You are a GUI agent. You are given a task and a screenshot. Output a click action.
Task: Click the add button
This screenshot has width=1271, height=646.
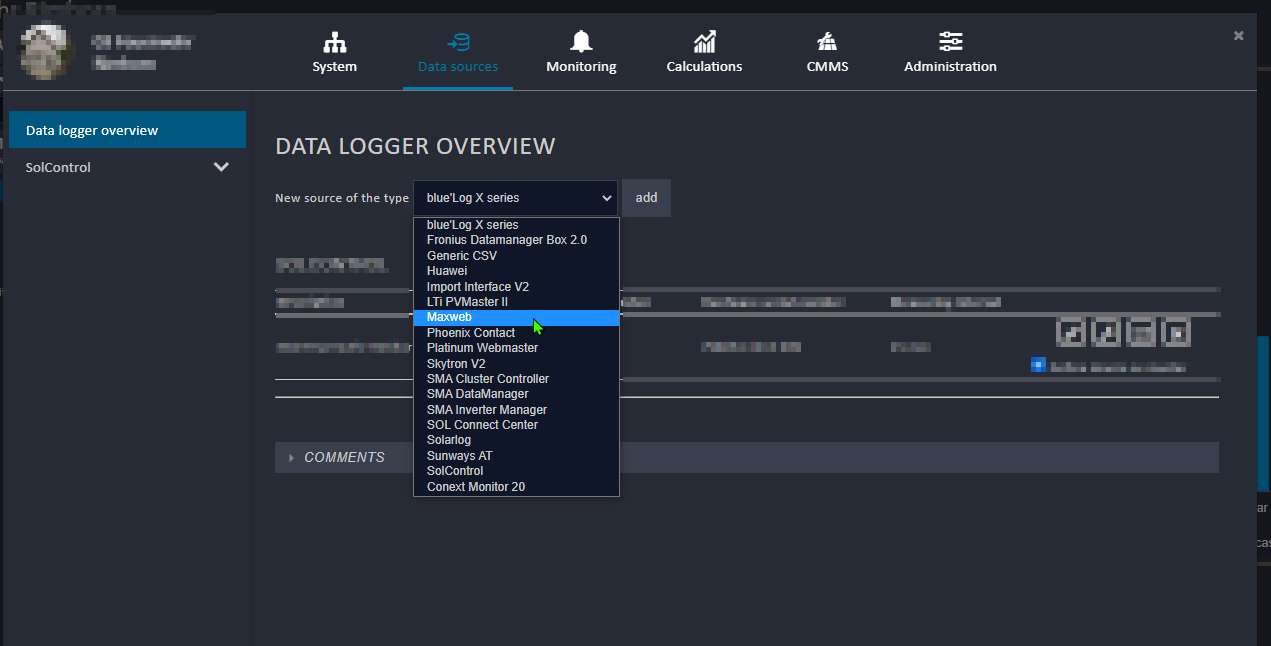coord(646,198)
